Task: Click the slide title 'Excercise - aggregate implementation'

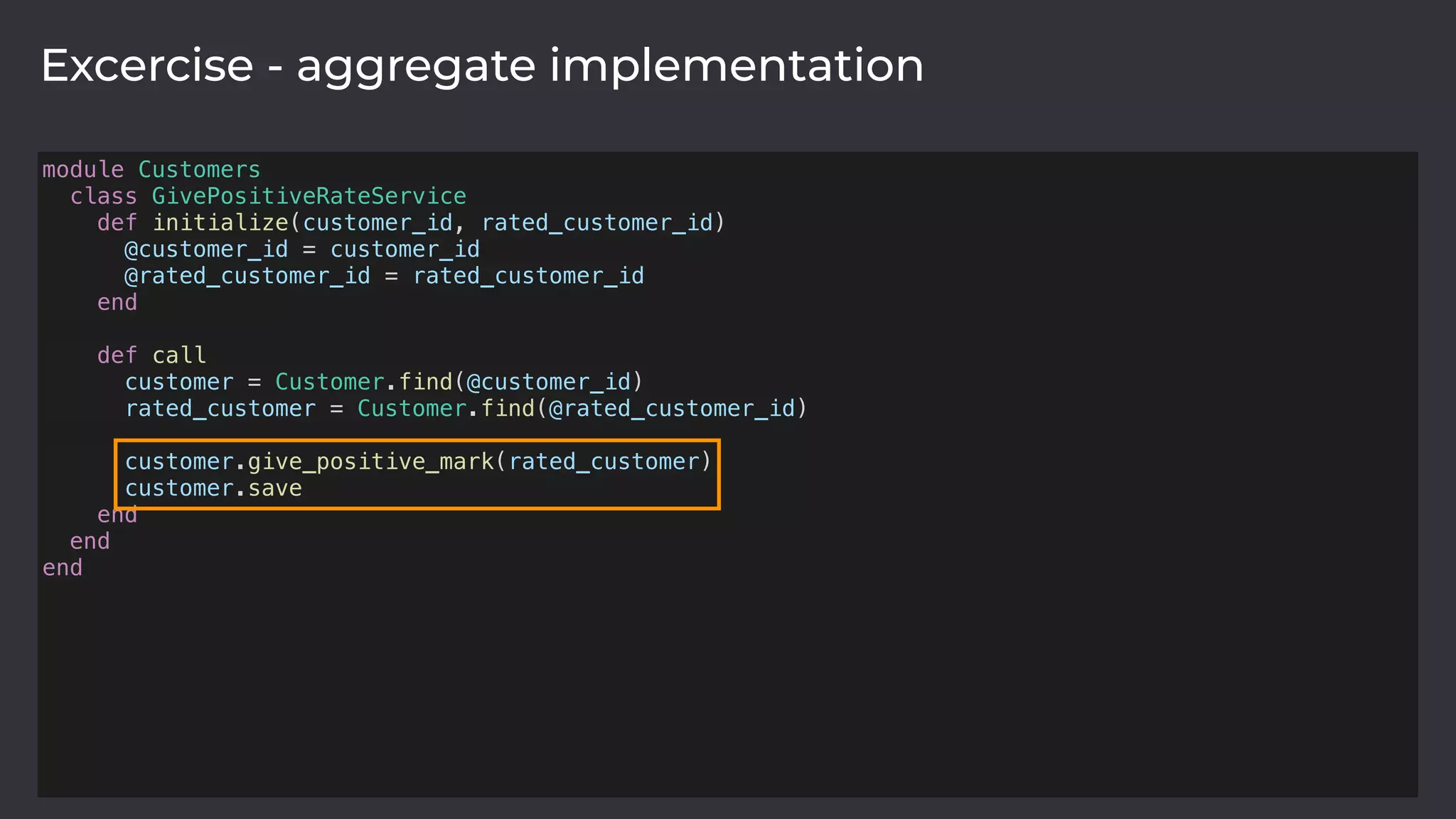Action: coord(482,66)
